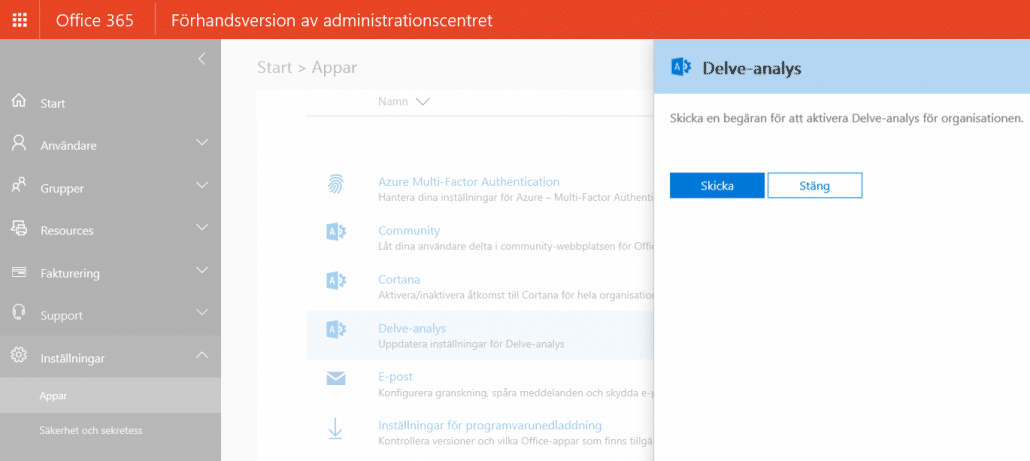Click the 'Låt dina användare delta' description
This screenshot has height=461, width=1030.
(516, 246)
